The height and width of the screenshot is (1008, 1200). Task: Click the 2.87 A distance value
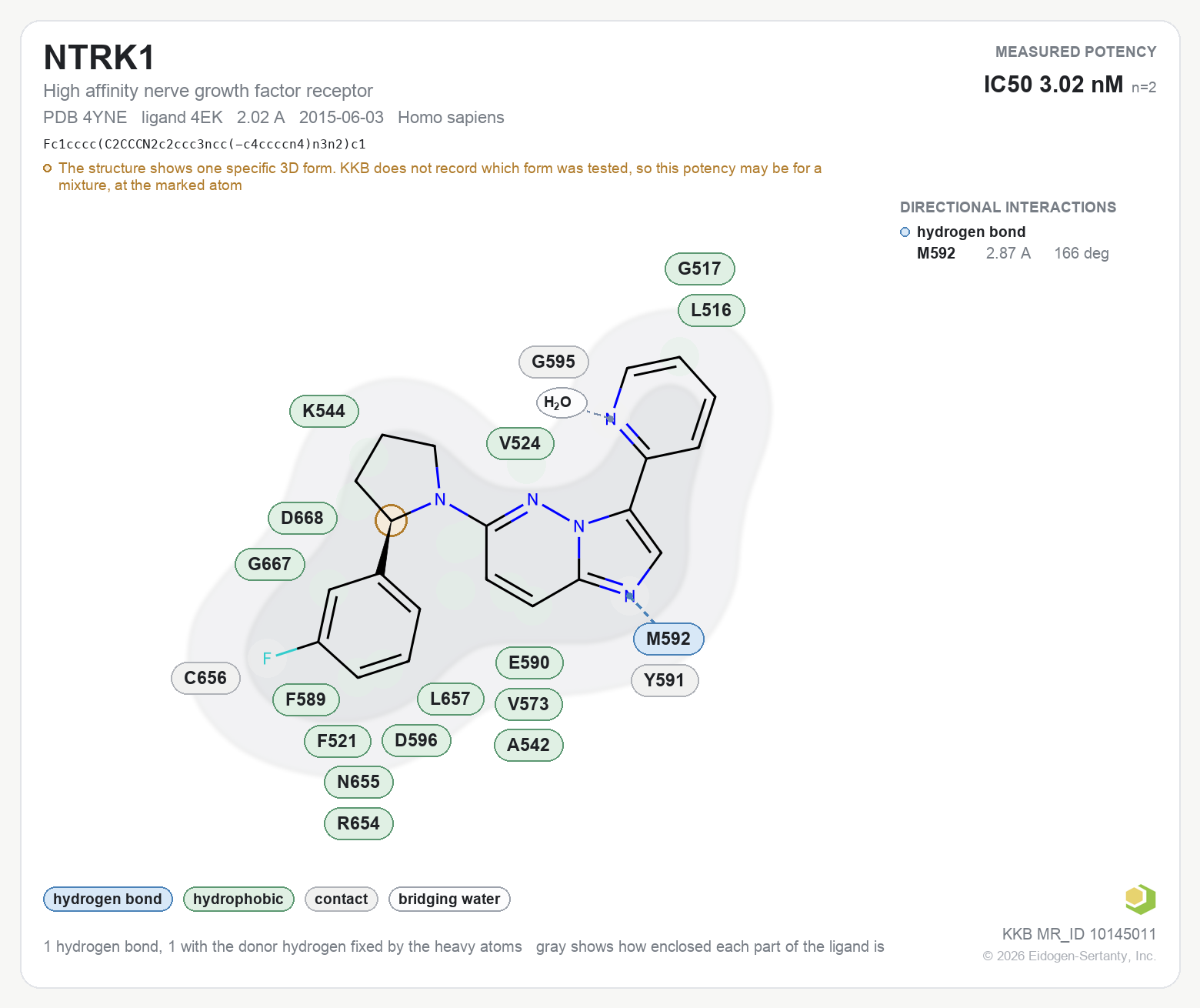point(1008,253)
